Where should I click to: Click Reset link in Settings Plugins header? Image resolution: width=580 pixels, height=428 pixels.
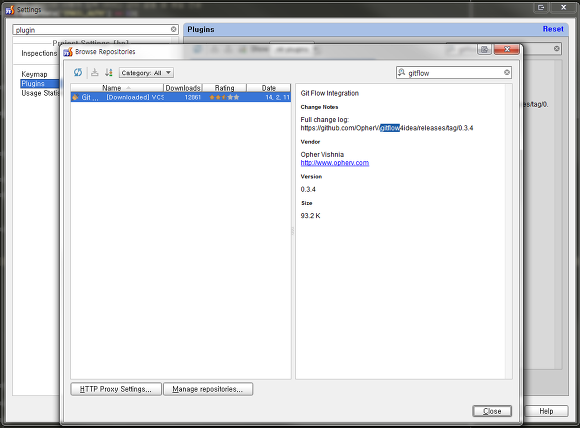click(x=553, y=29)
